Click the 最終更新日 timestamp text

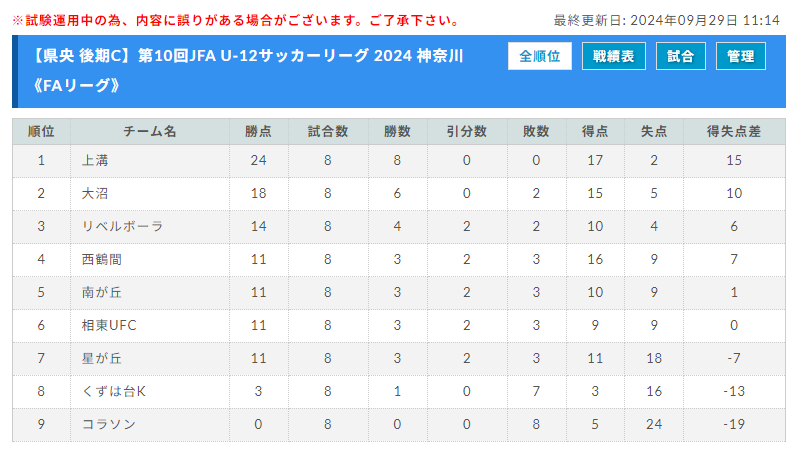coord(667,20)
